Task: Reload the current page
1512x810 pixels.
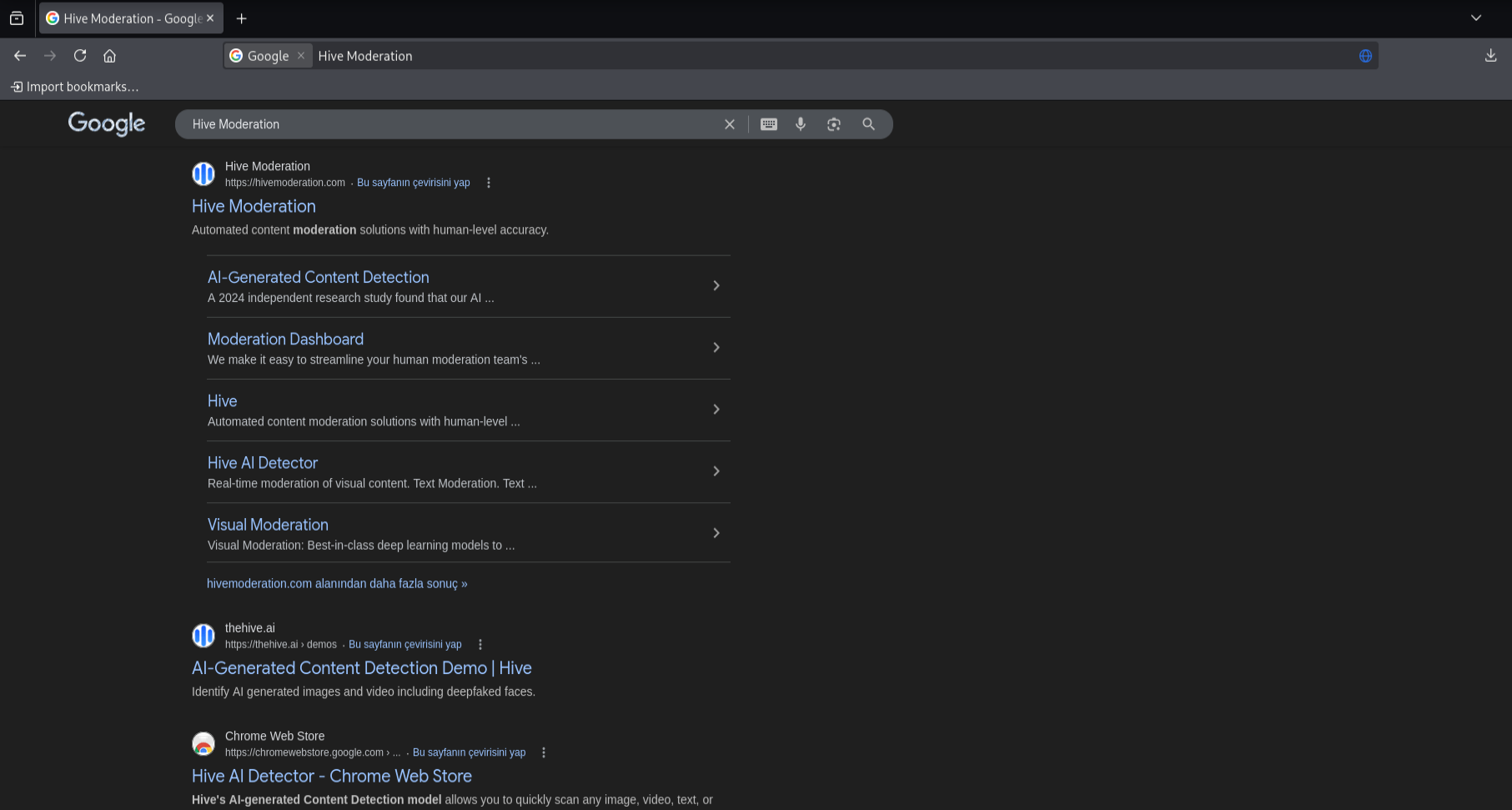Action: click(80, 56)
